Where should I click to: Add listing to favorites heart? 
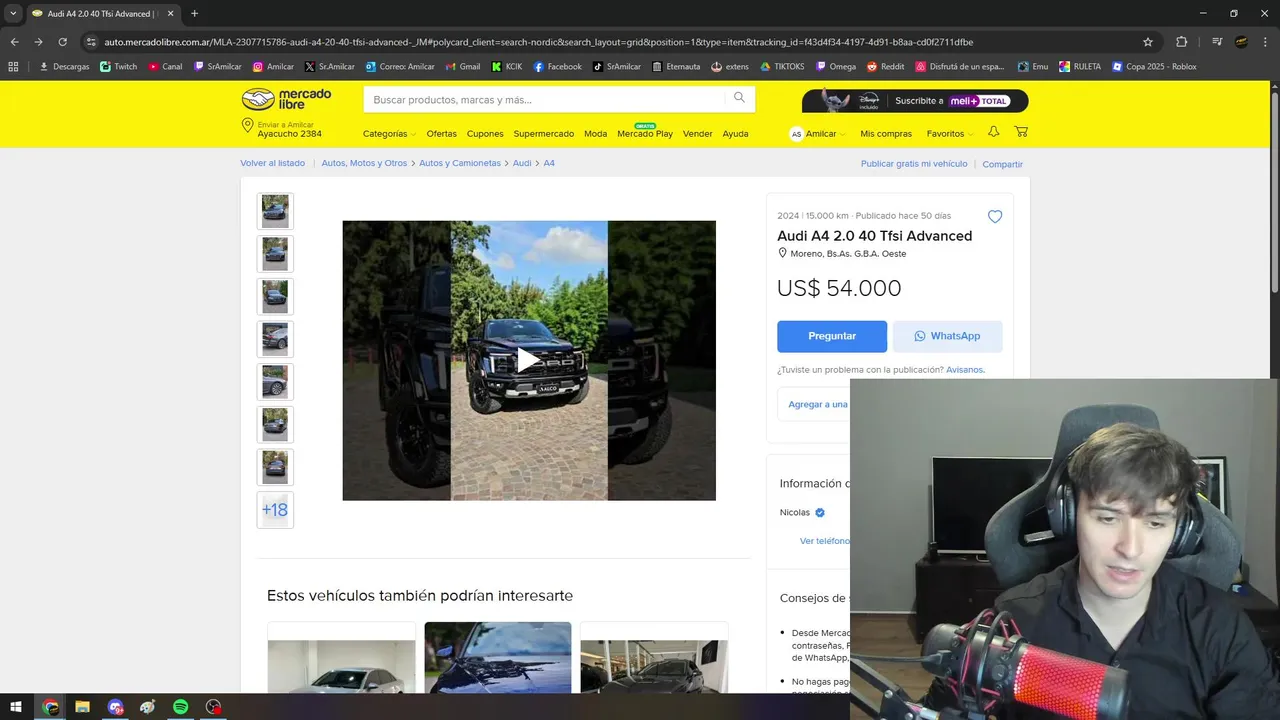[995, 217]
